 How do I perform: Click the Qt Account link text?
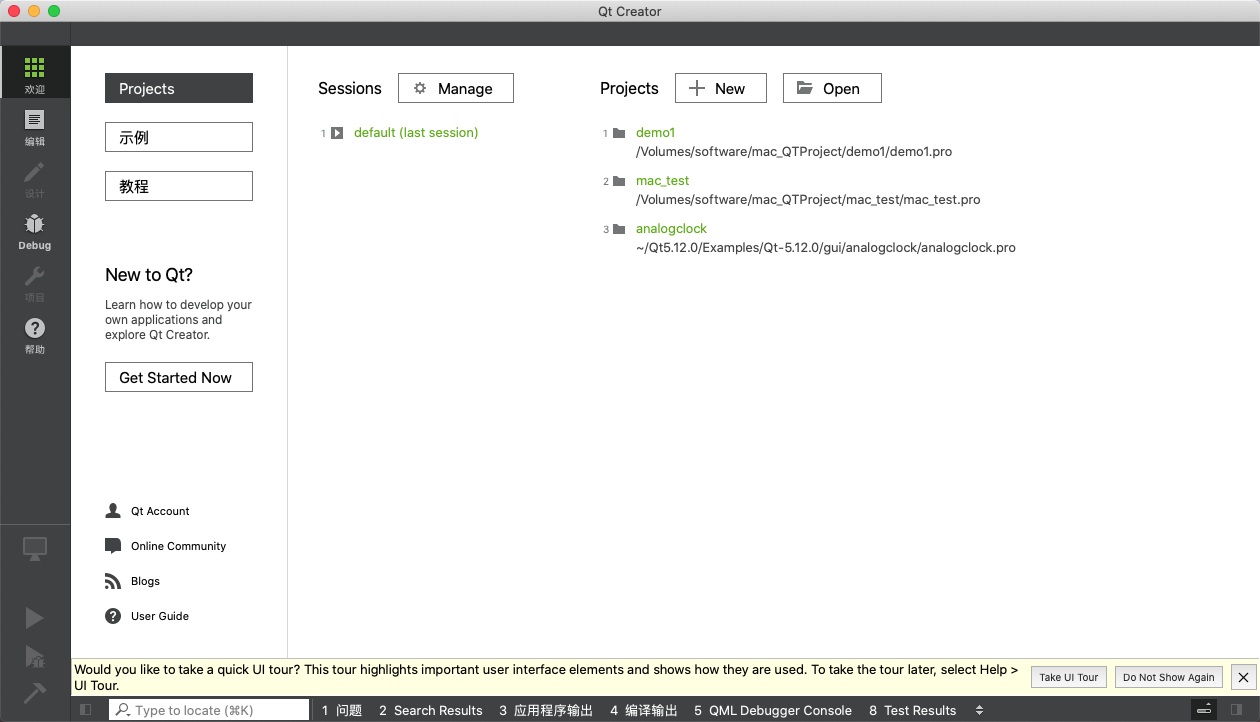[160, 511]
